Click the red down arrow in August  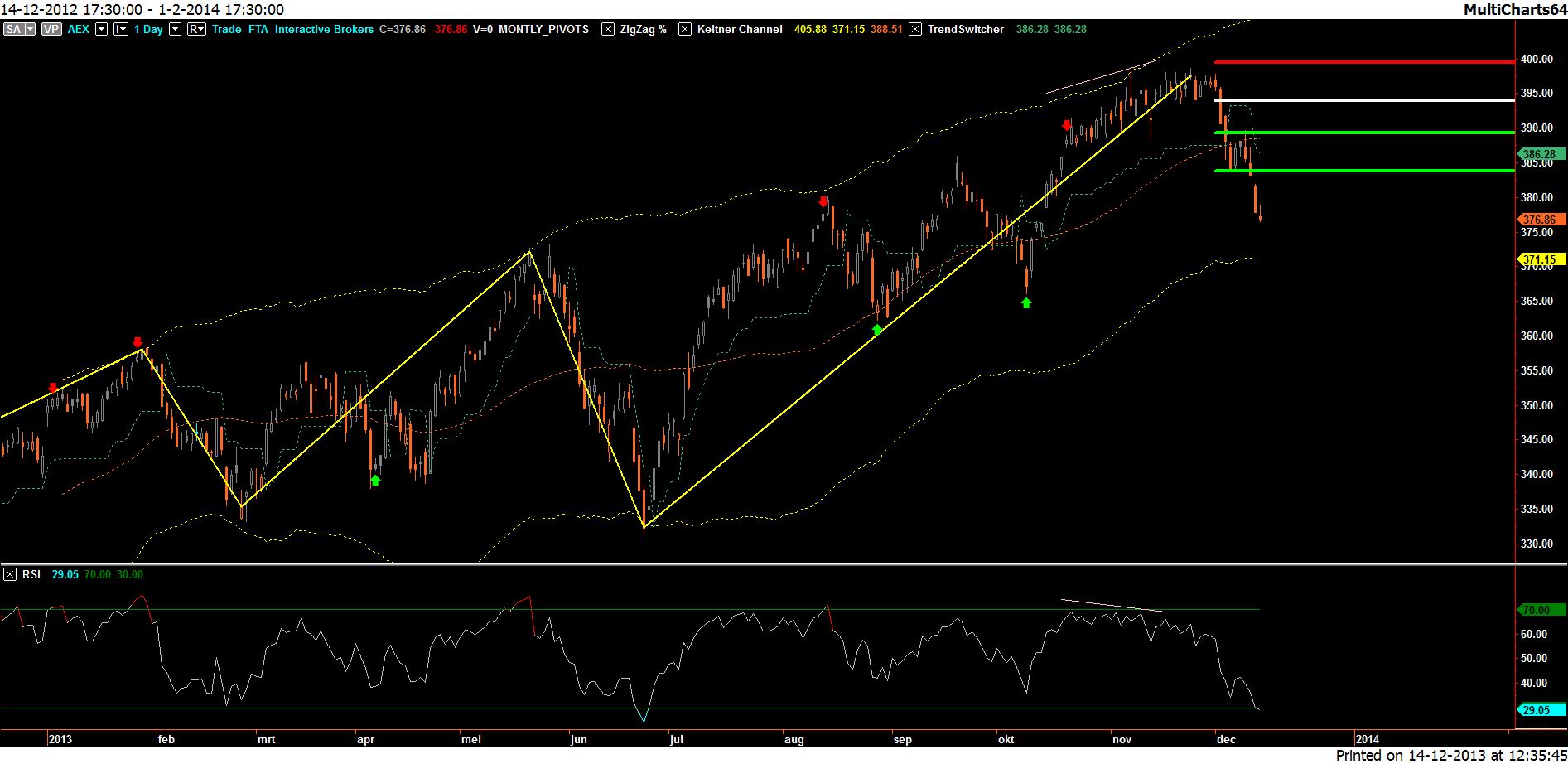pyautogui.click(x=823, y=201)
